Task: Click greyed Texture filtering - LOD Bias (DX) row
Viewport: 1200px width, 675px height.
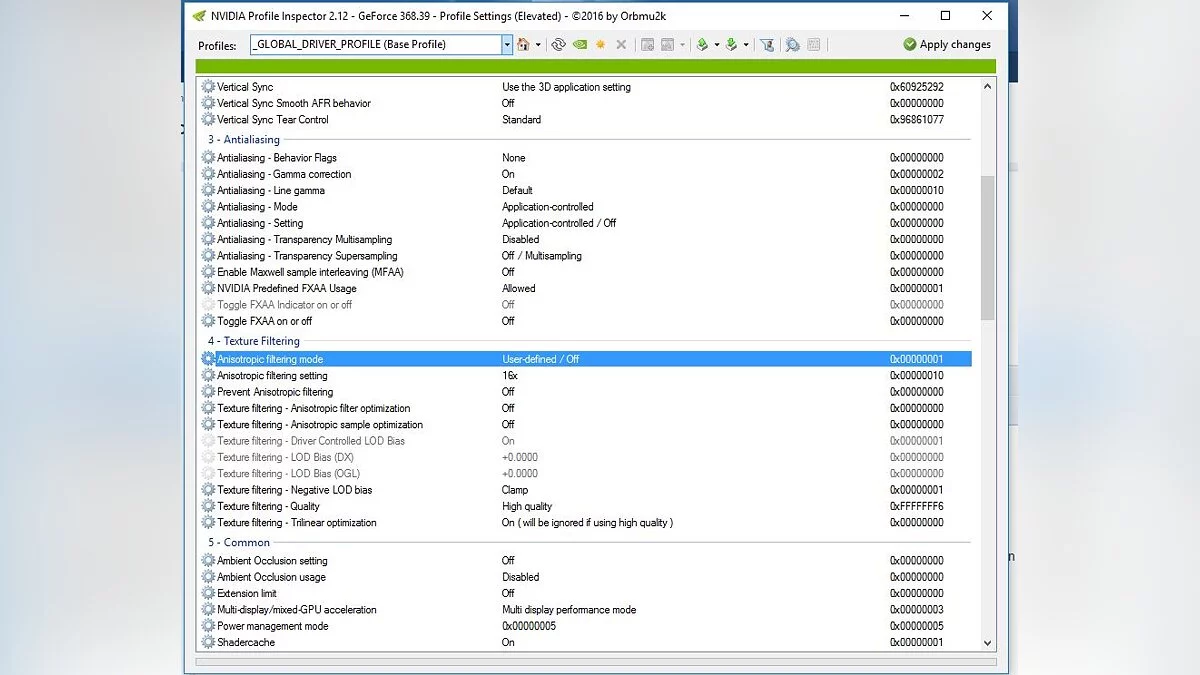Action: (585, 457)
